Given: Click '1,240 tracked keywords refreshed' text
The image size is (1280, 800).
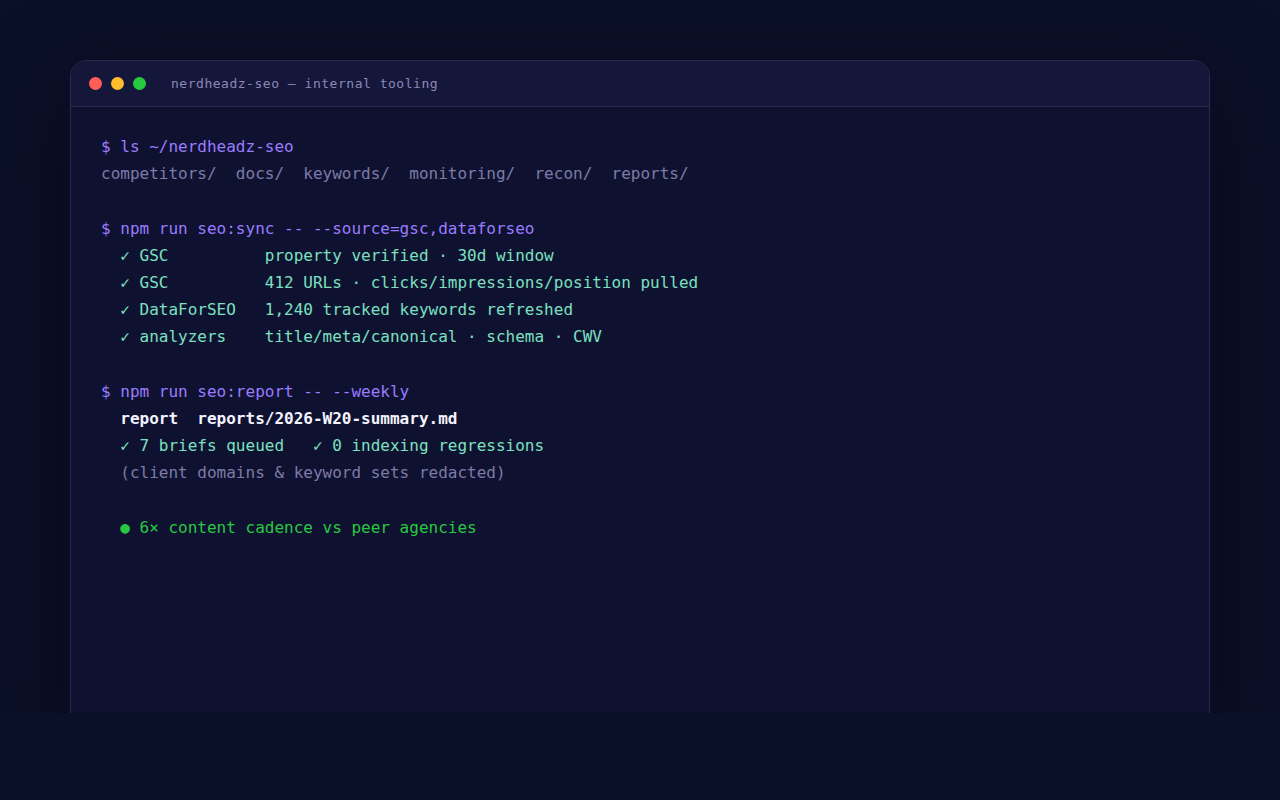Looking at the screenshot, I should coord(419,310).
